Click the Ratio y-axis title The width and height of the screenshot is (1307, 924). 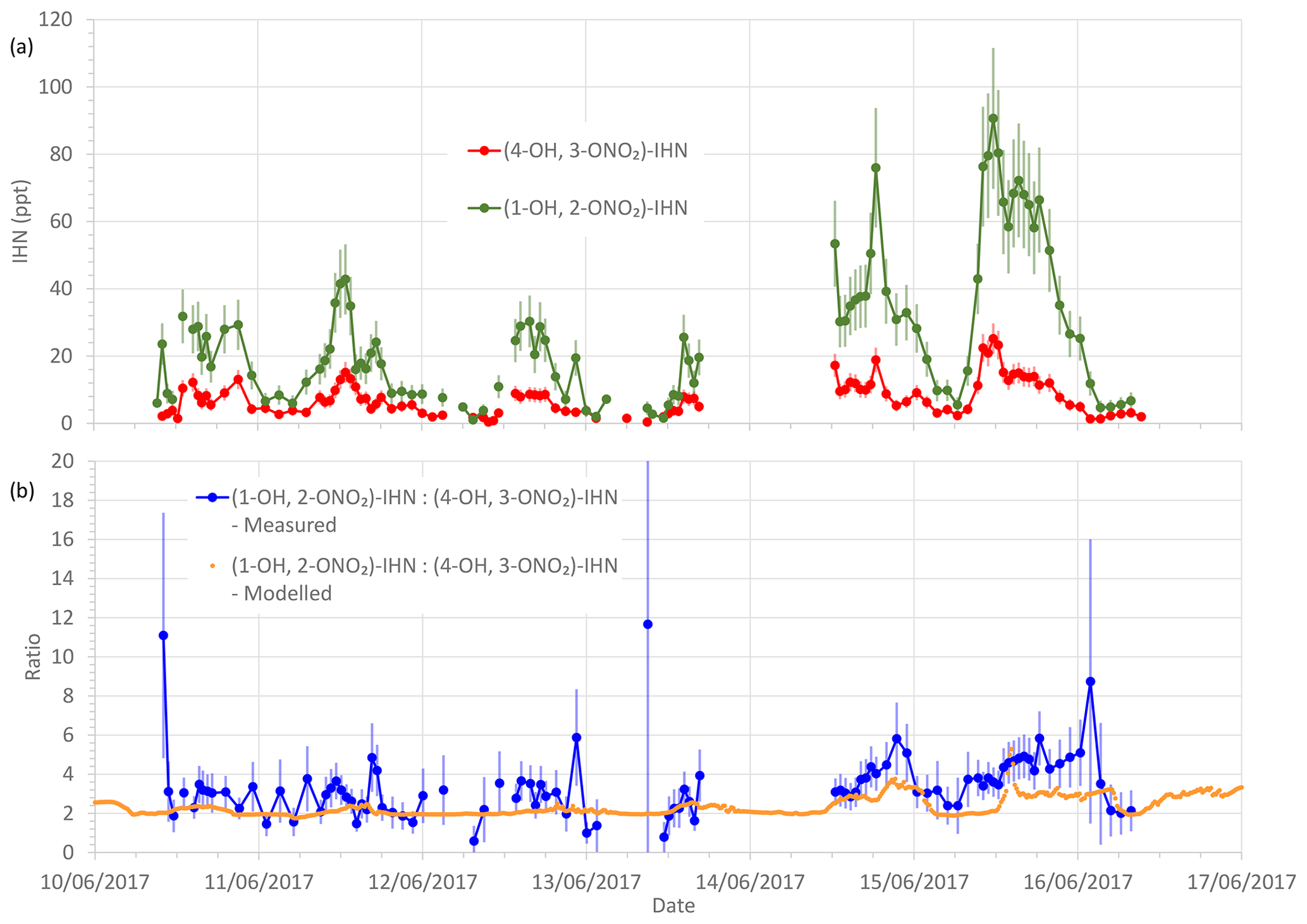(x=33, y=656)
